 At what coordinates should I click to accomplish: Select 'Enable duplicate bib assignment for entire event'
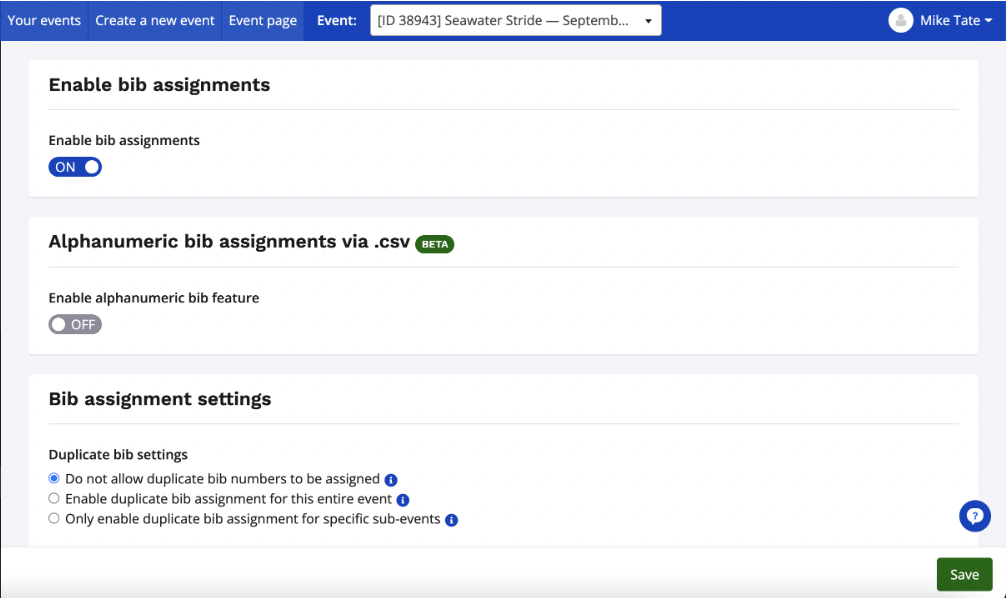54,498
